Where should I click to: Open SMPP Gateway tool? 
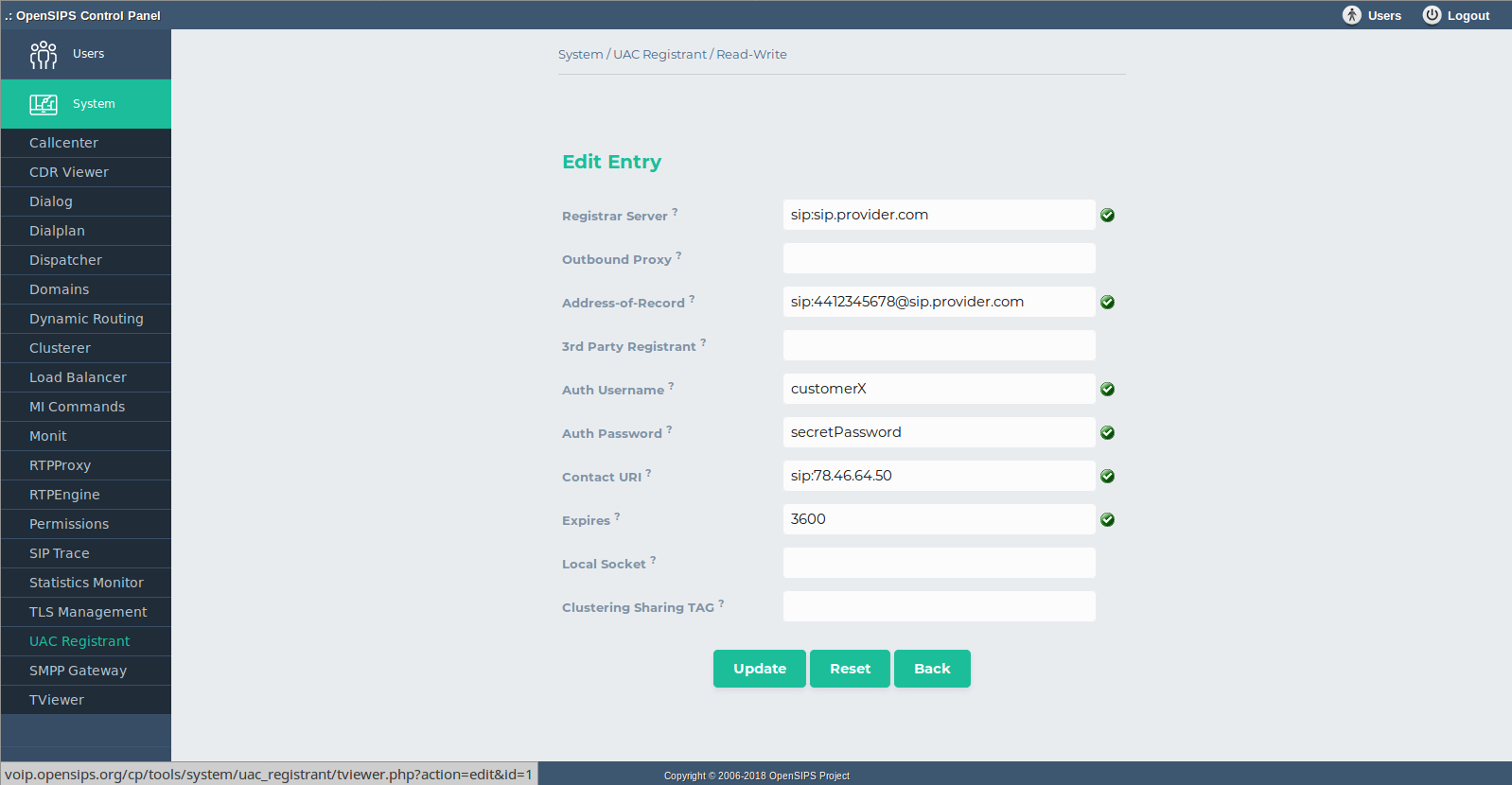pyautogui.click(x=86, y=671)
